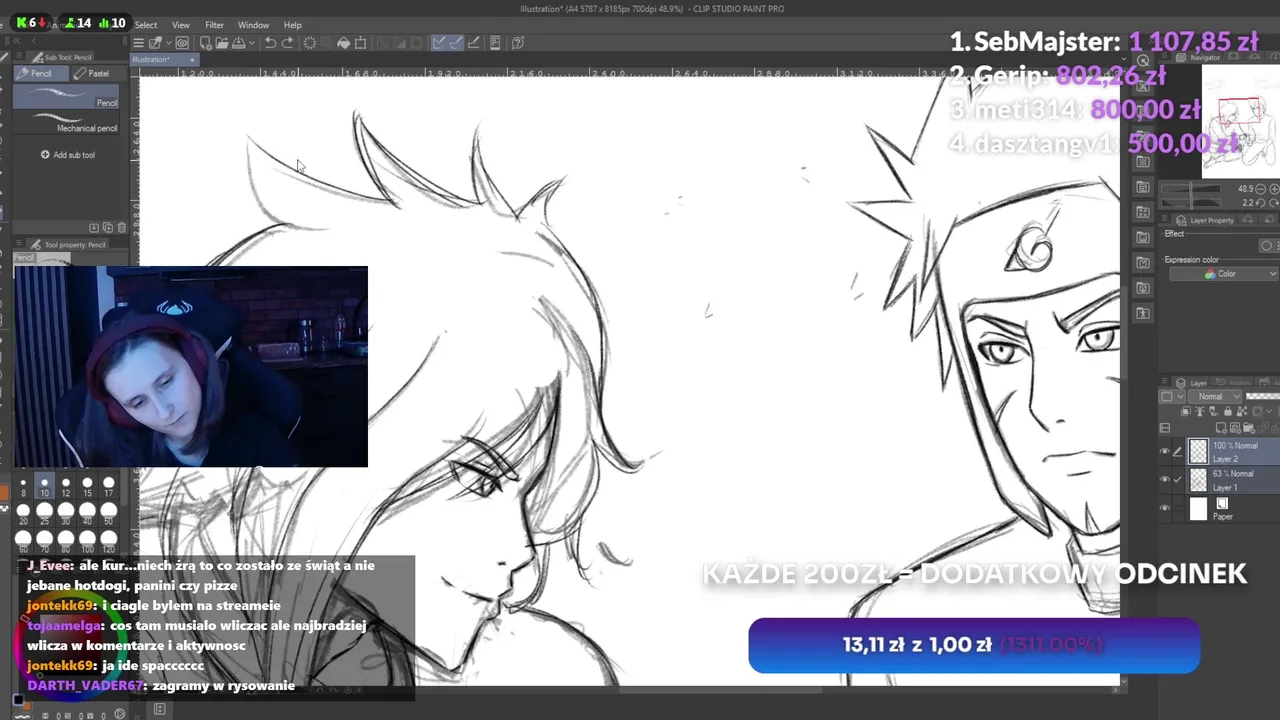Image resolution: width=1280 pixels, height=720 pixels.
Task: Toggle Snap to Grid icon
Action: tap(474, 43)
